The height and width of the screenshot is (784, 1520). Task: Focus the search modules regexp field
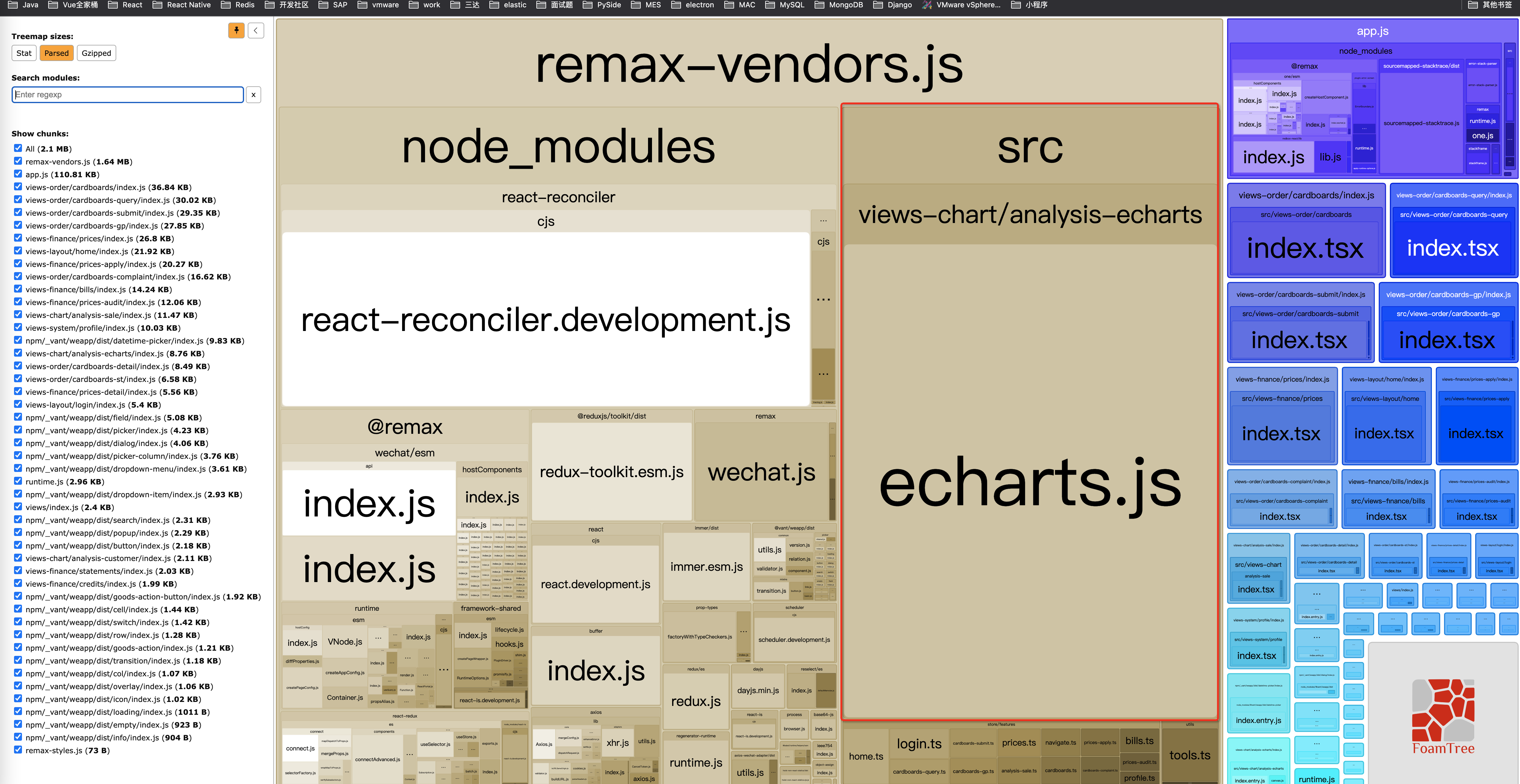128,95
